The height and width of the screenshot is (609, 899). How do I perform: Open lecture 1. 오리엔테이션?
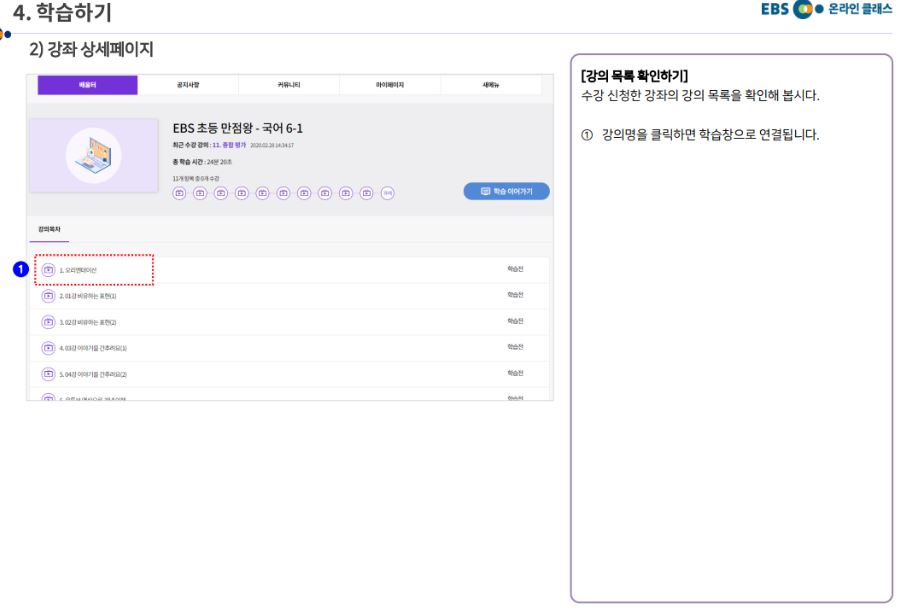click(x=78, y=270)
